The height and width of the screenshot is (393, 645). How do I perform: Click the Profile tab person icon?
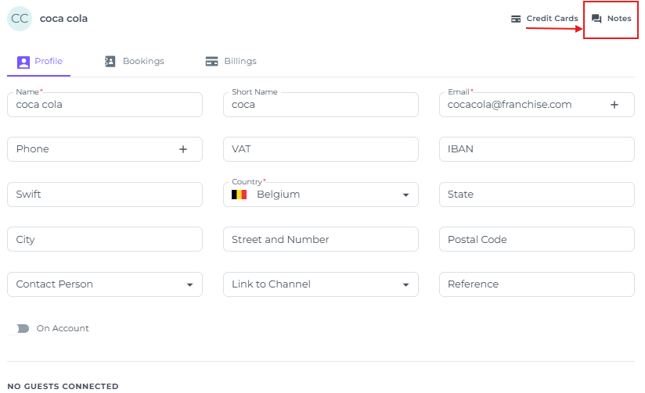click(23, 62)
